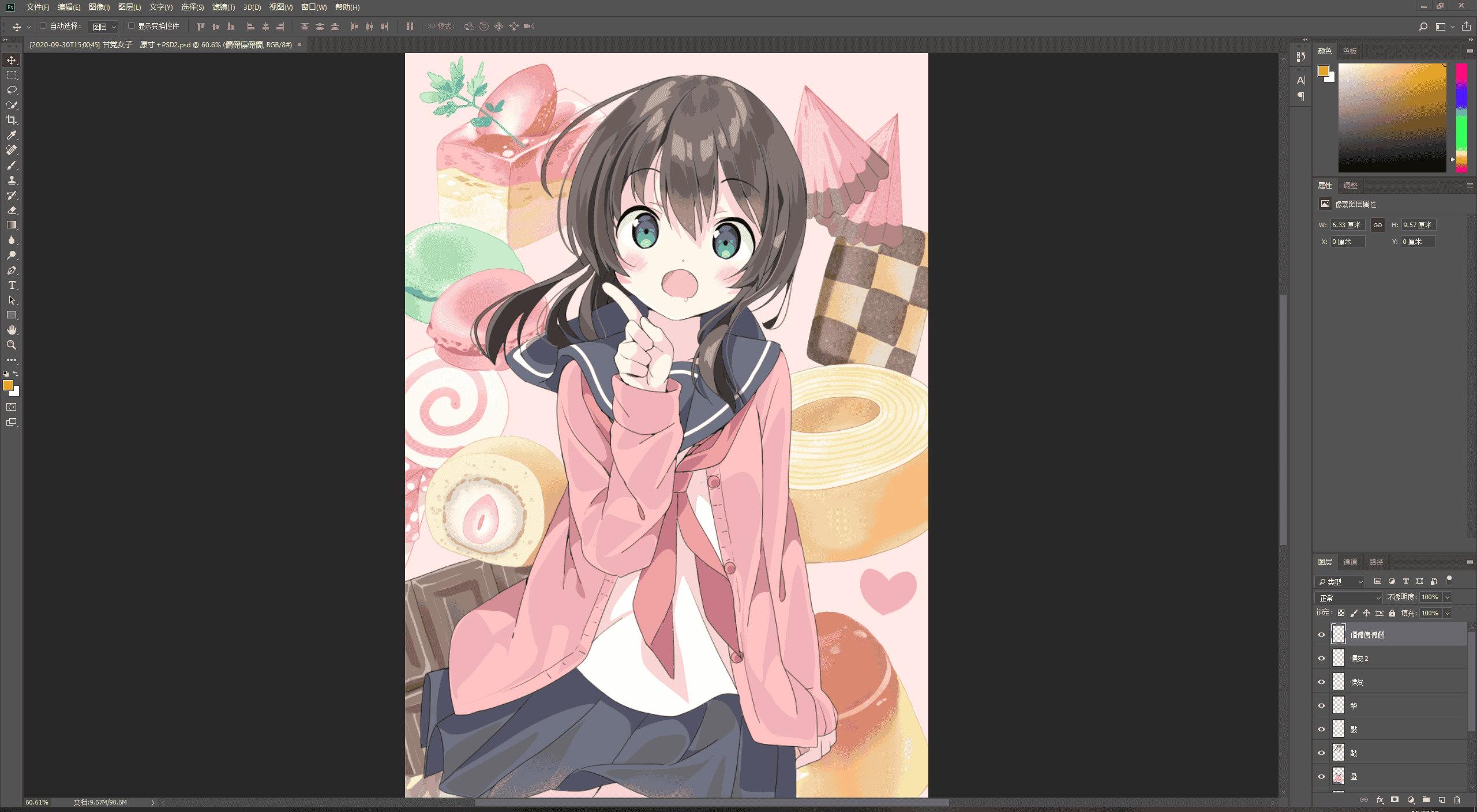The image size is (1477, 812).
Task: Open the 图层 auto-select target dropdown
Action: coord(104,27)
